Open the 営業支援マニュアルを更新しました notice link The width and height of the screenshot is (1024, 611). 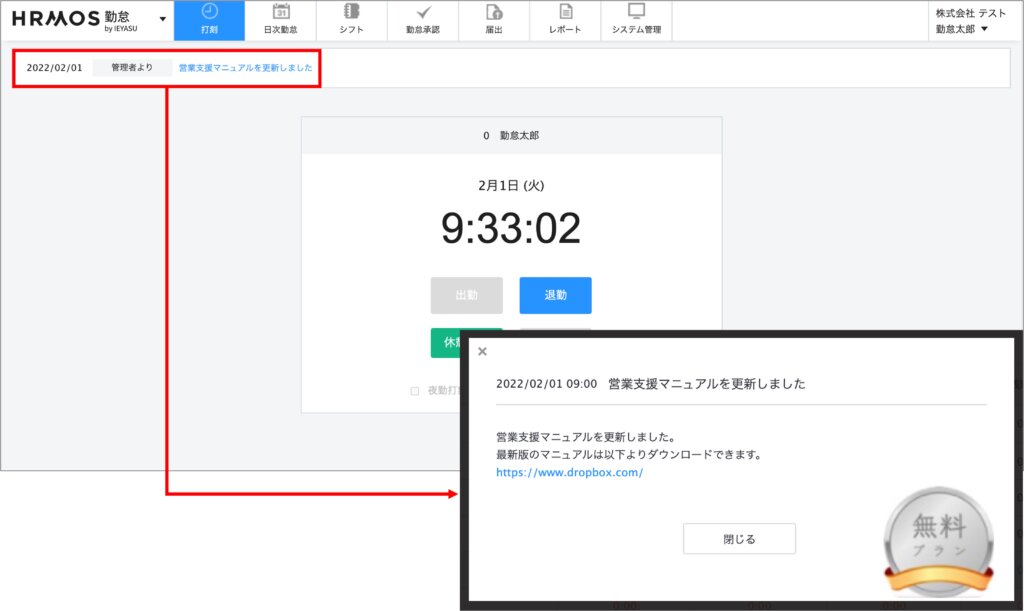tap(245, 68)
